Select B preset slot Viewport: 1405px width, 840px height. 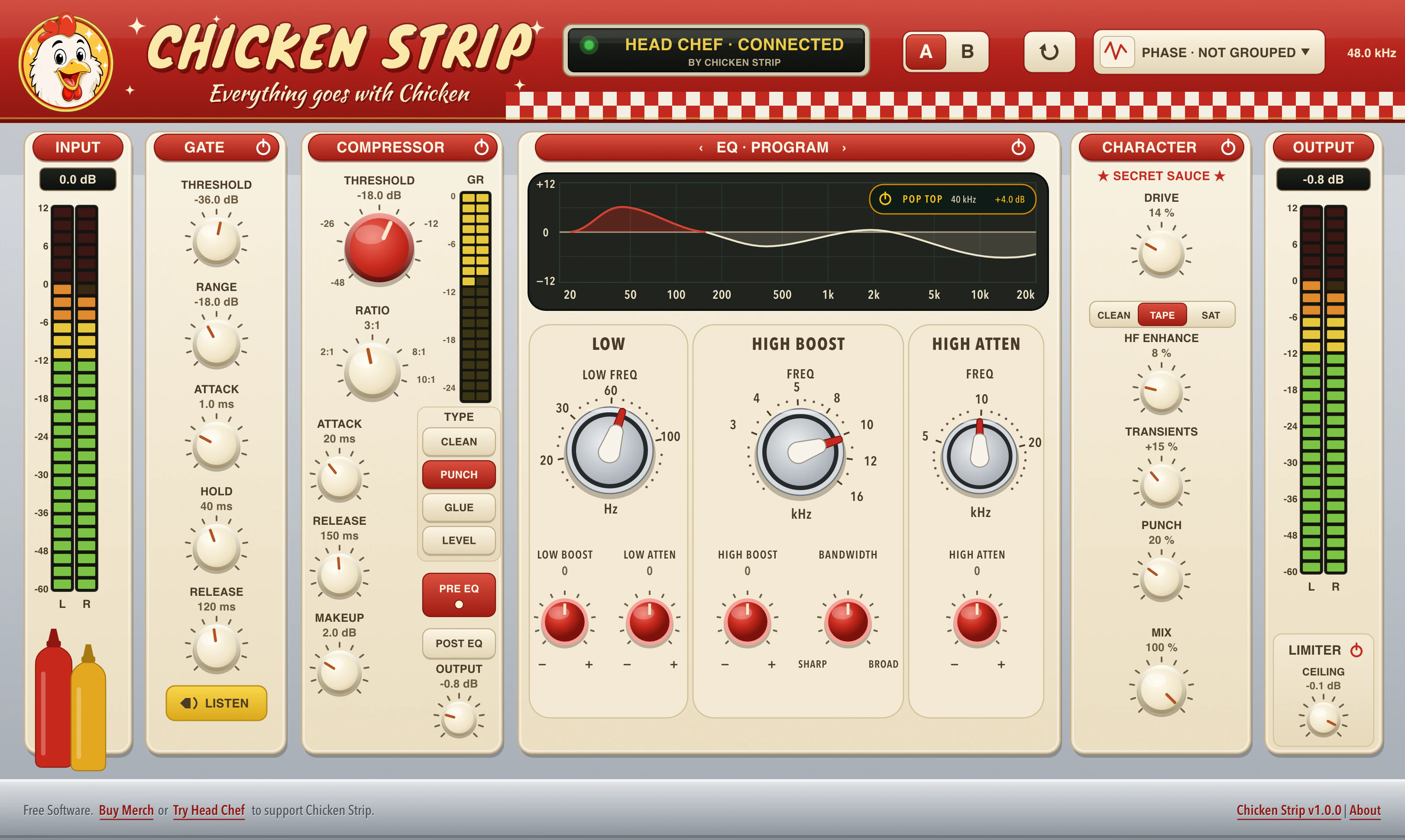tap(968, 52)
